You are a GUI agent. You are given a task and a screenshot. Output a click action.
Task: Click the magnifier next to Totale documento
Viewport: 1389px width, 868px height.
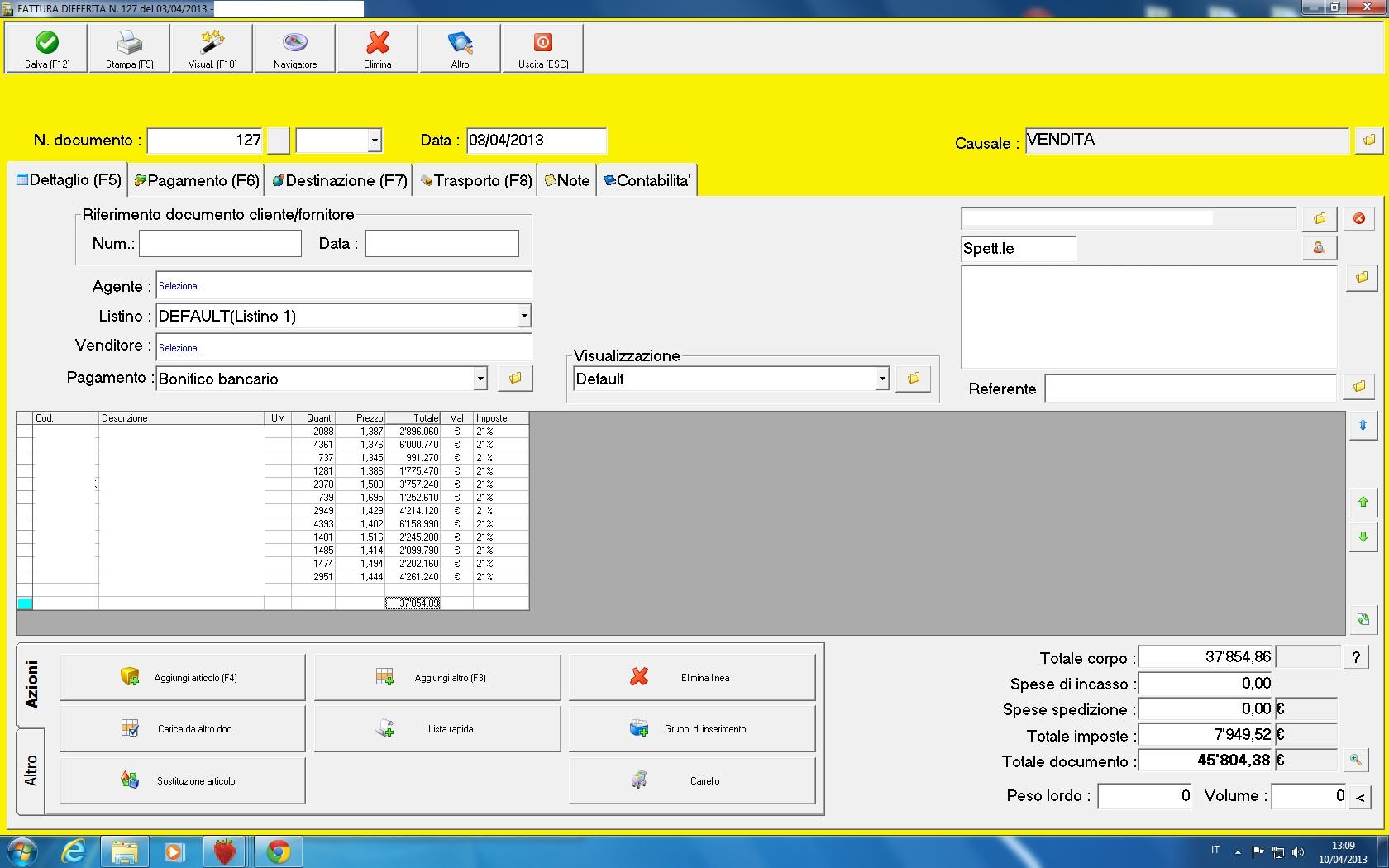(1355, 760)
